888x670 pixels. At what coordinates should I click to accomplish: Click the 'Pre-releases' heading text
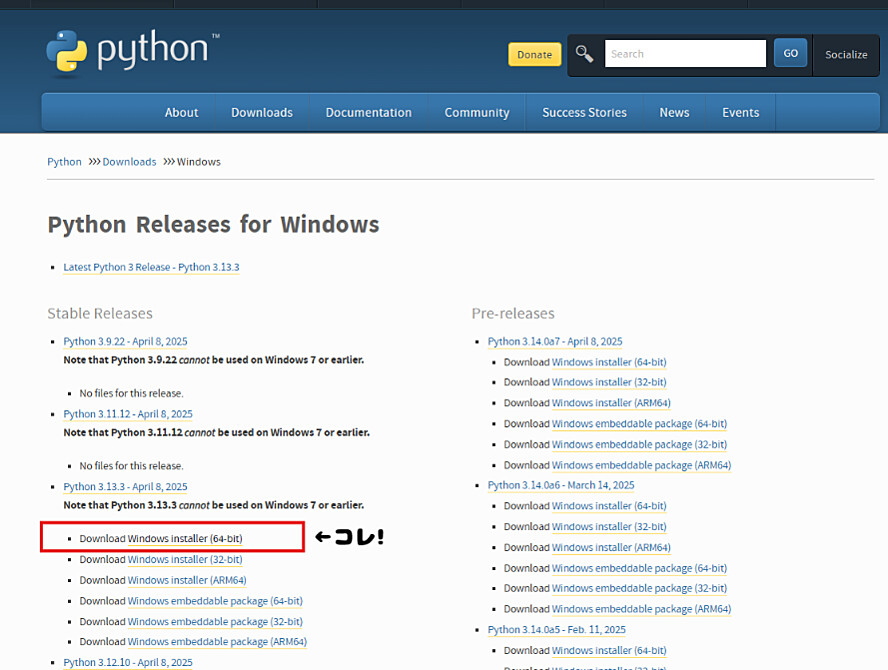tap(513, 313)
